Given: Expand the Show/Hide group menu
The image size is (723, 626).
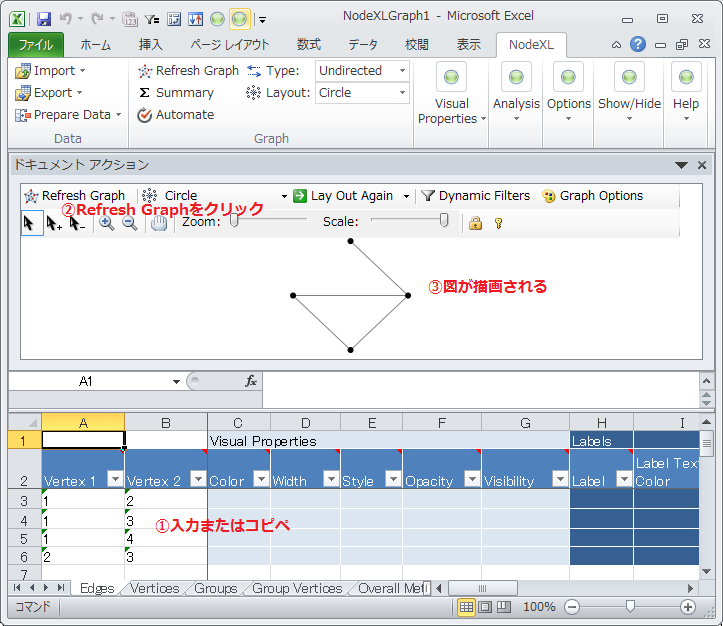Looking at the screenshot, I should coord(629,92).
